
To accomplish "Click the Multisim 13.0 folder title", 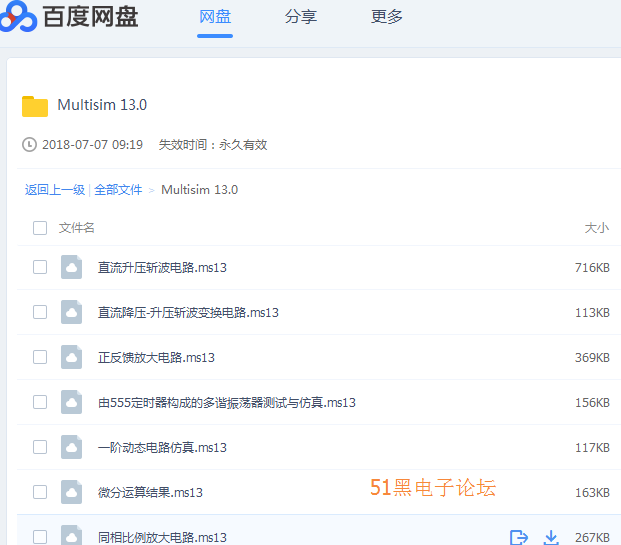I will [x=102, y=105].
